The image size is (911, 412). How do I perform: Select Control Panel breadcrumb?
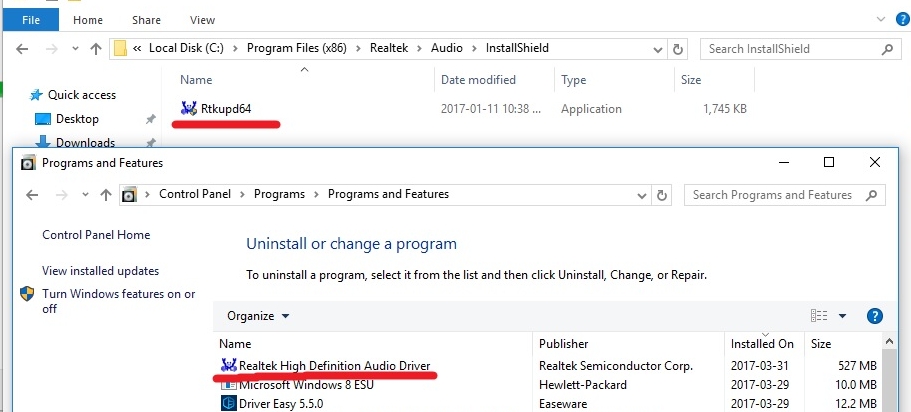(195, 194)
